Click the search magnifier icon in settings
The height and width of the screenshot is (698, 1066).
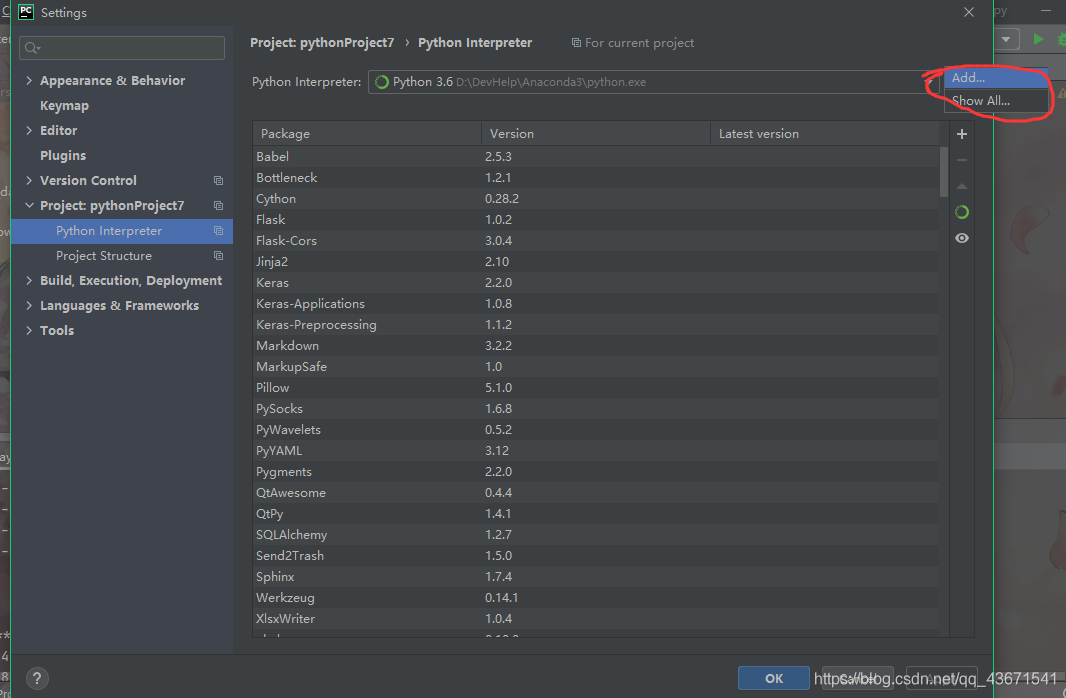point(32,48)
